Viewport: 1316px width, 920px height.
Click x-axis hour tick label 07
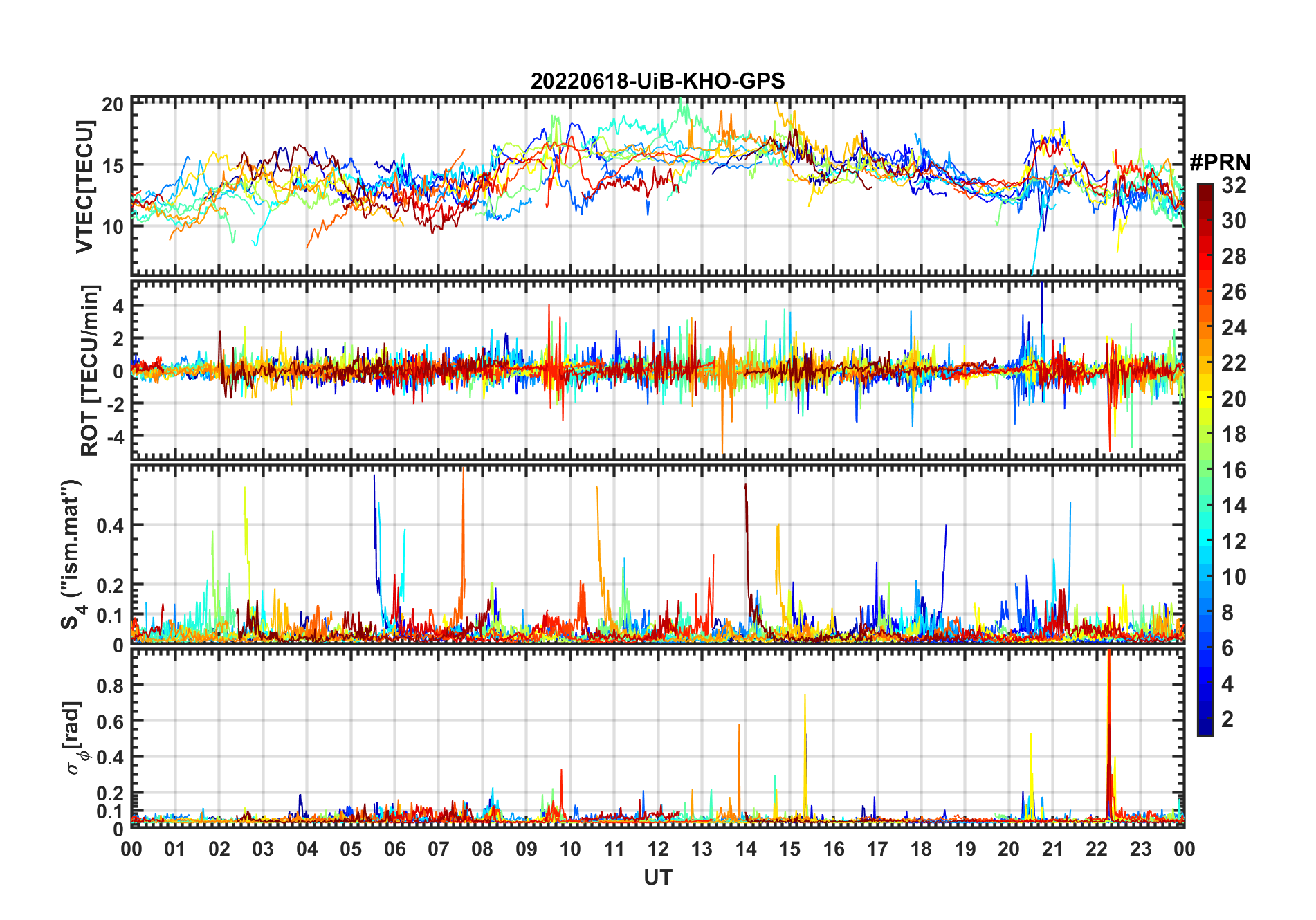439,849
